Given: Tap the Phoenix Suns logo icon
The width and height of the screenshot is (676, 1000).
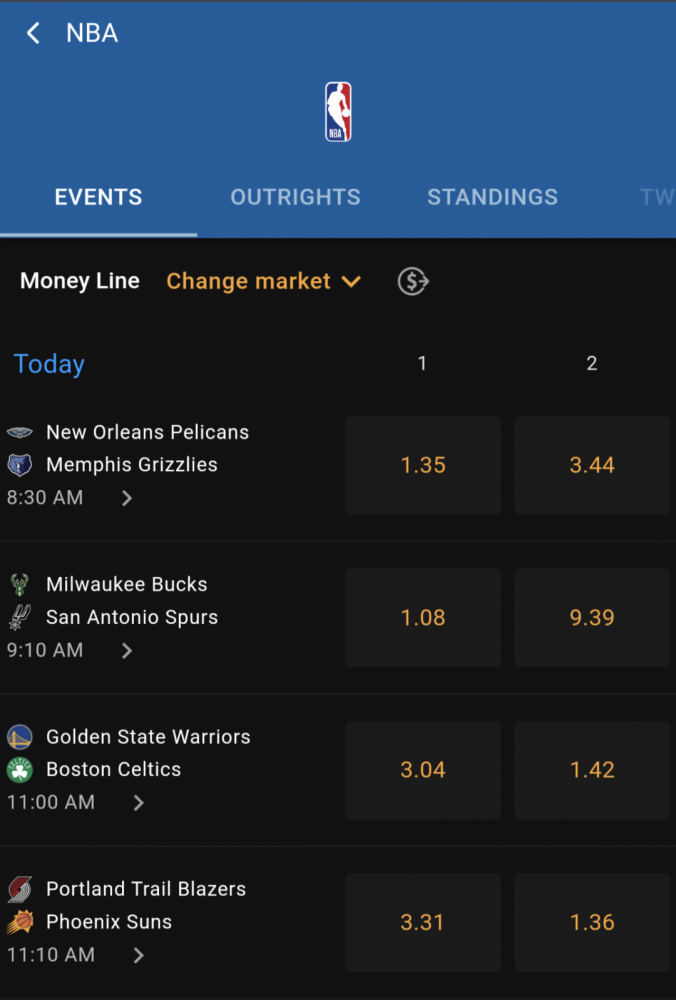Looking at the screenshot, I should (20, 922).
